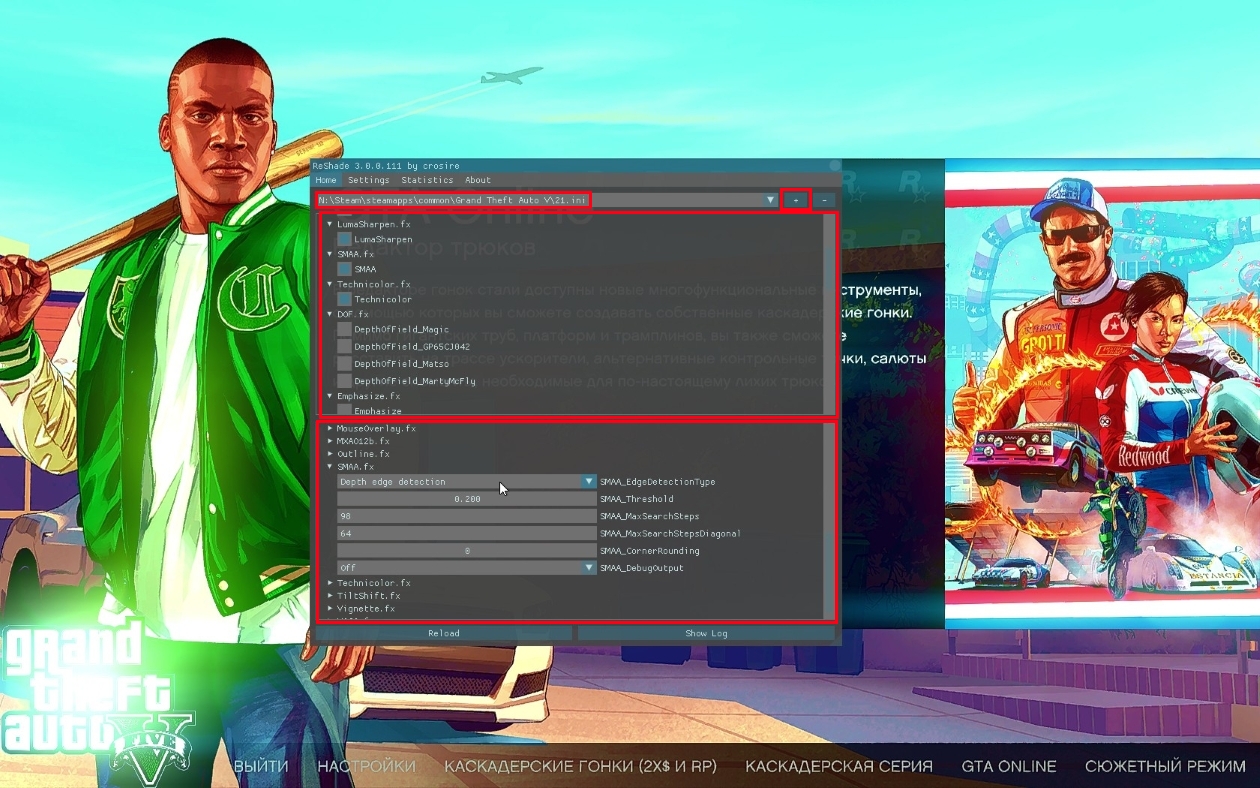This screenshot has width=1260, height=788.
Task: Open НАСТРОЙКИ in the game menu
Action: 366,766
